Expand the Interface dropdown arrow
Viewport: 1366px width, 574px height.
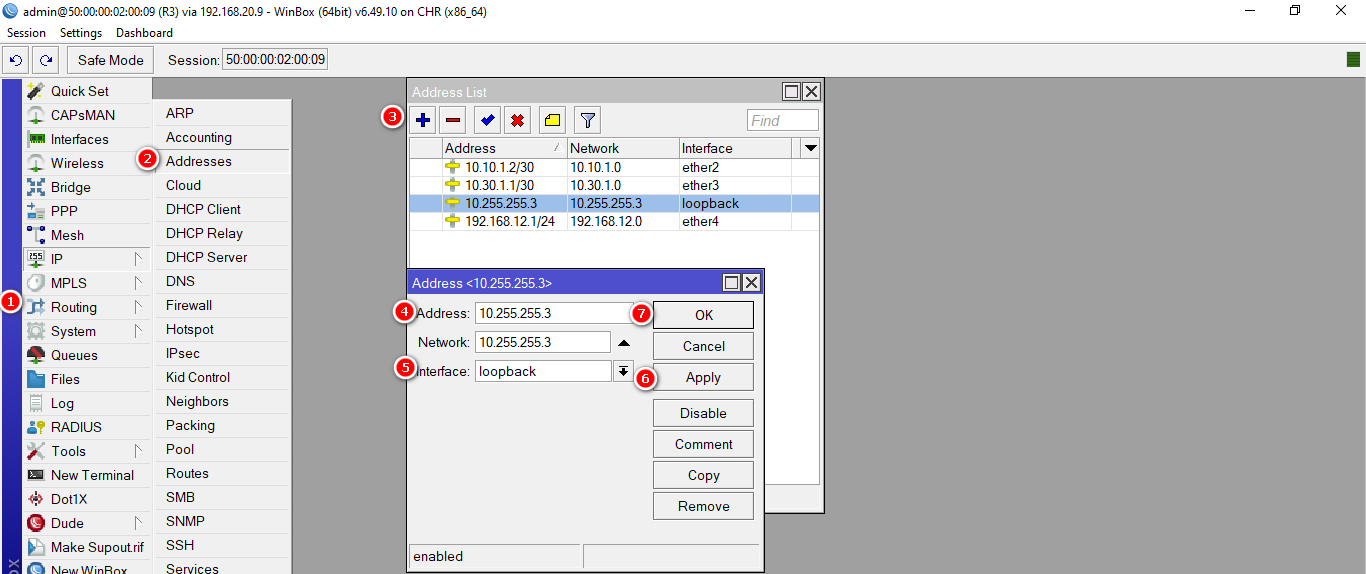[x=623, y=371]
